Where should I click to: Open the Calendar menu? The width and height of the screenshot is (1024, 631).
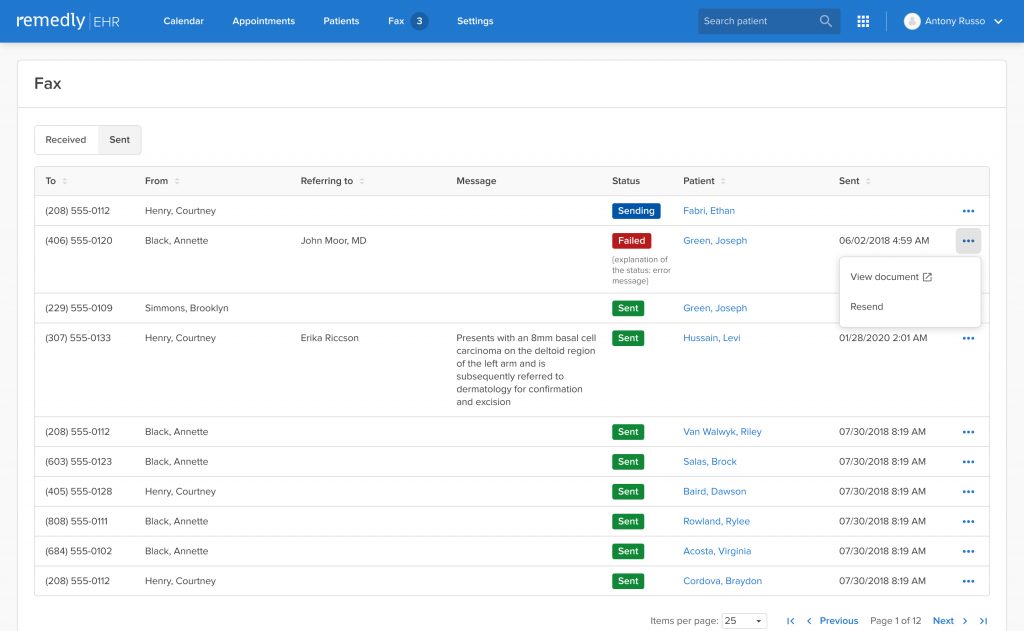tap(184, 21)
